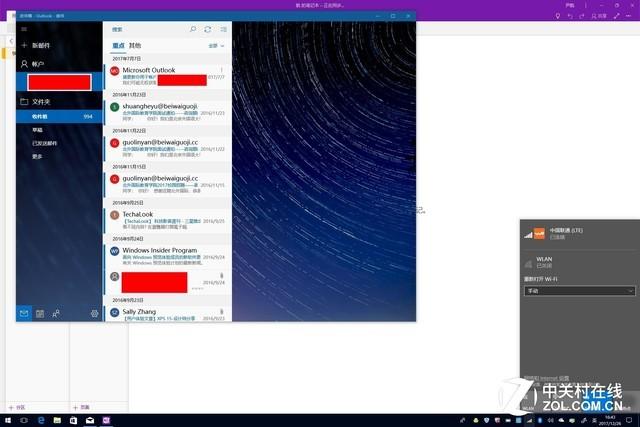Open the network and Internet settings link
The image size is (640, 427).
tap(547, 378)
